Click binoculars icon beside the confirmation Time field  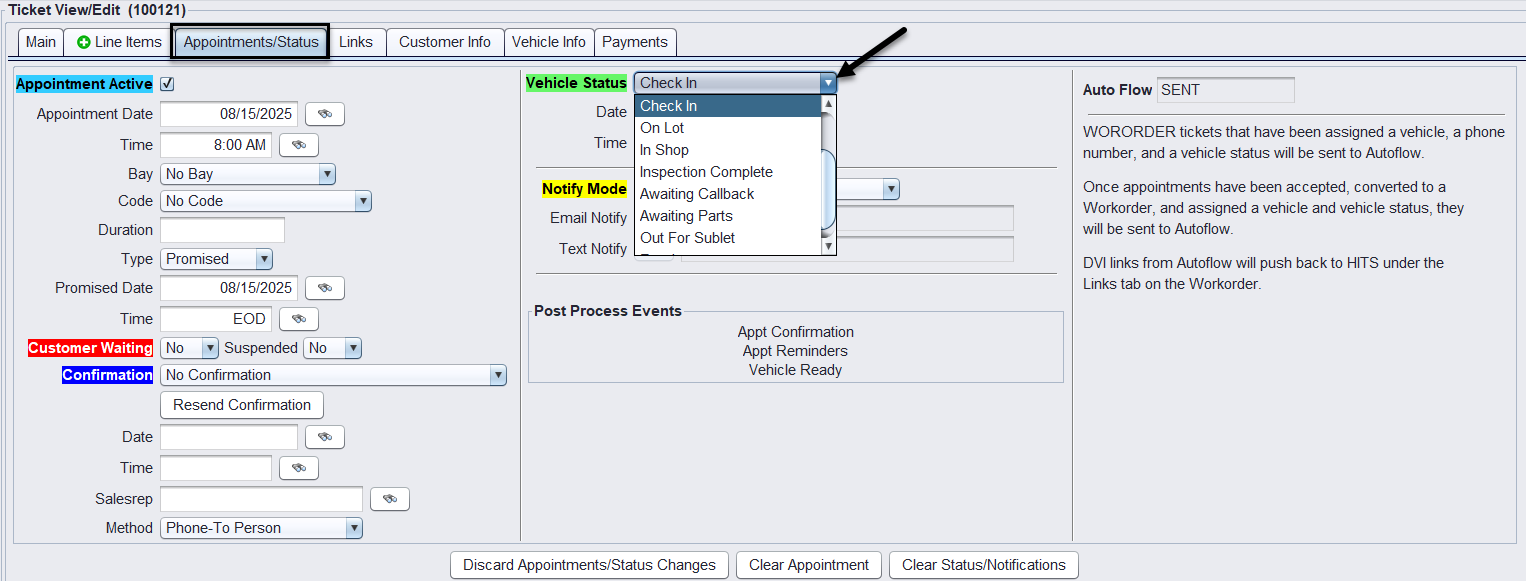pos(298,468)
